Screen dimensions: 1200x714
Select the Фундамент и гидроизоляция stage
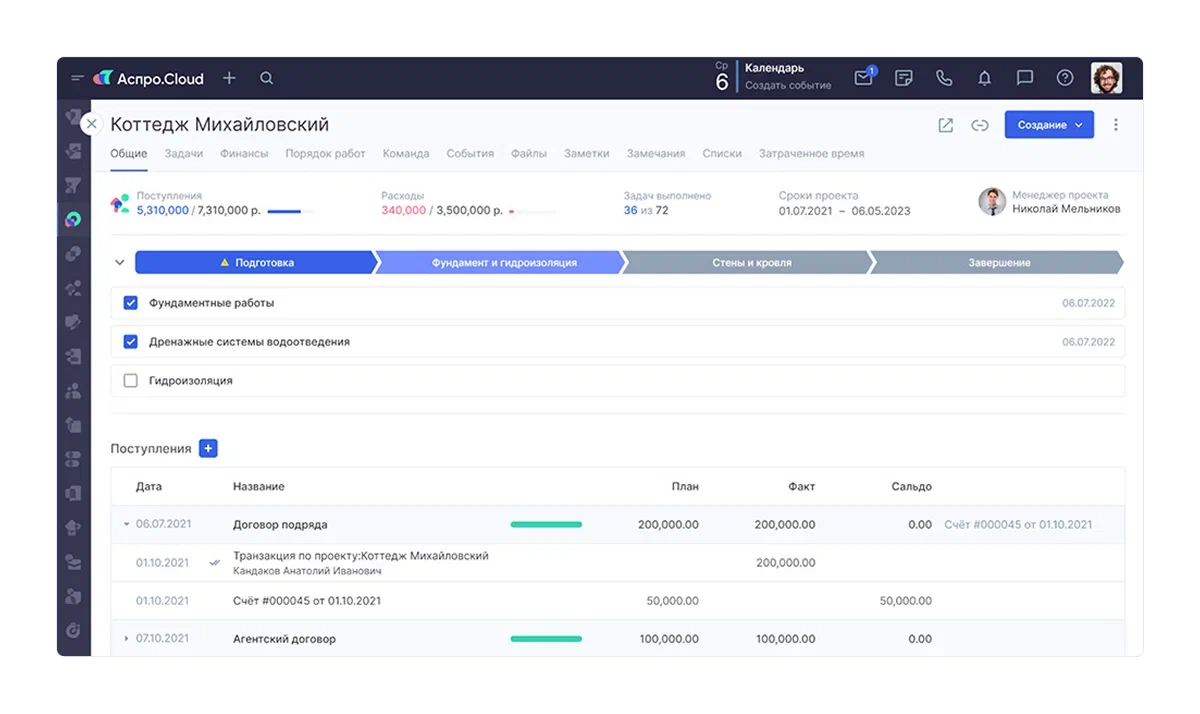[504, 263]
